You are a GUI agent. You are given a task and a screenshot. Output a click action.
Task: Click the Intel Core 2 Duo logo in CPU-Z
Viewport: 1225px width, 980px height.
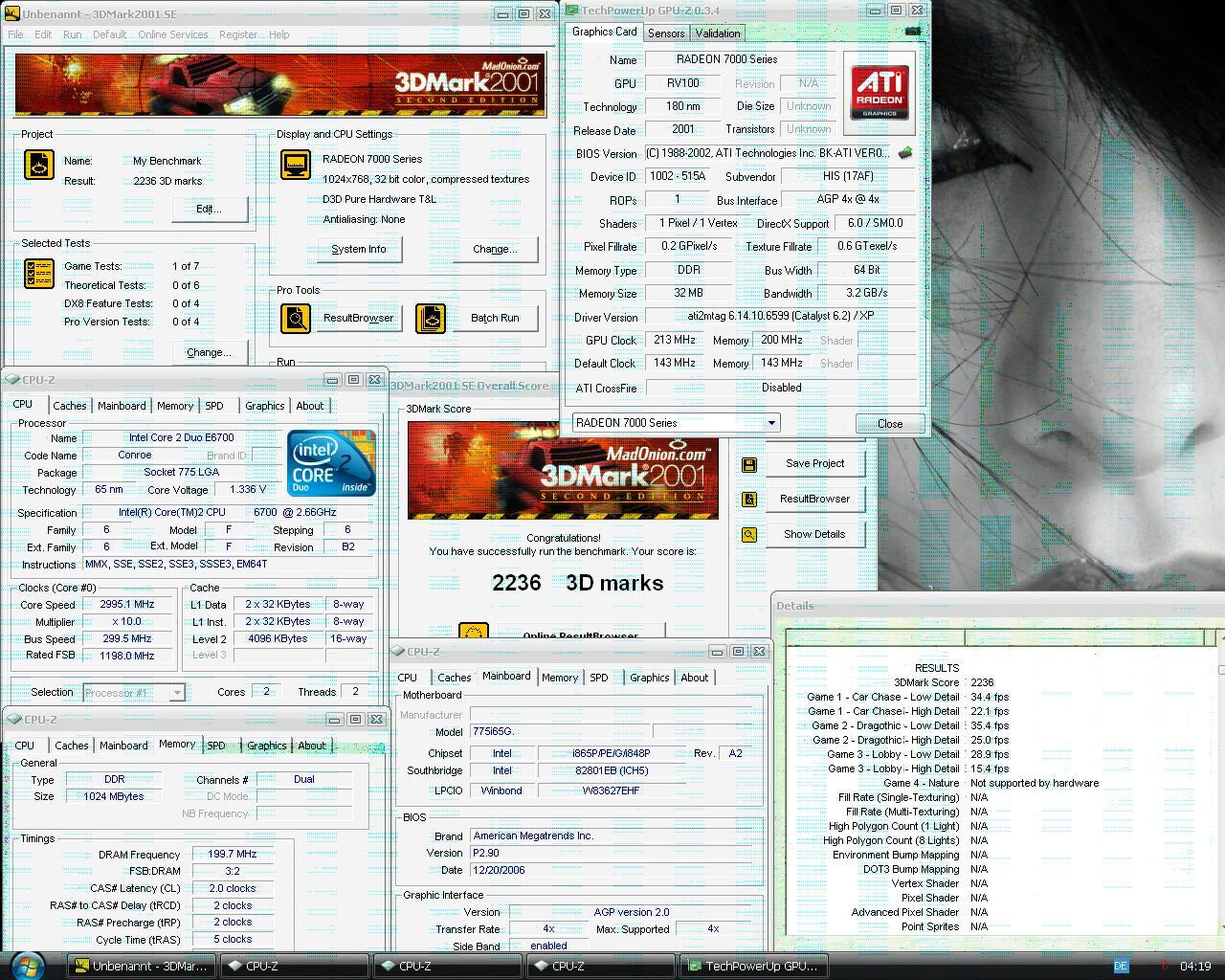point(331,463)
